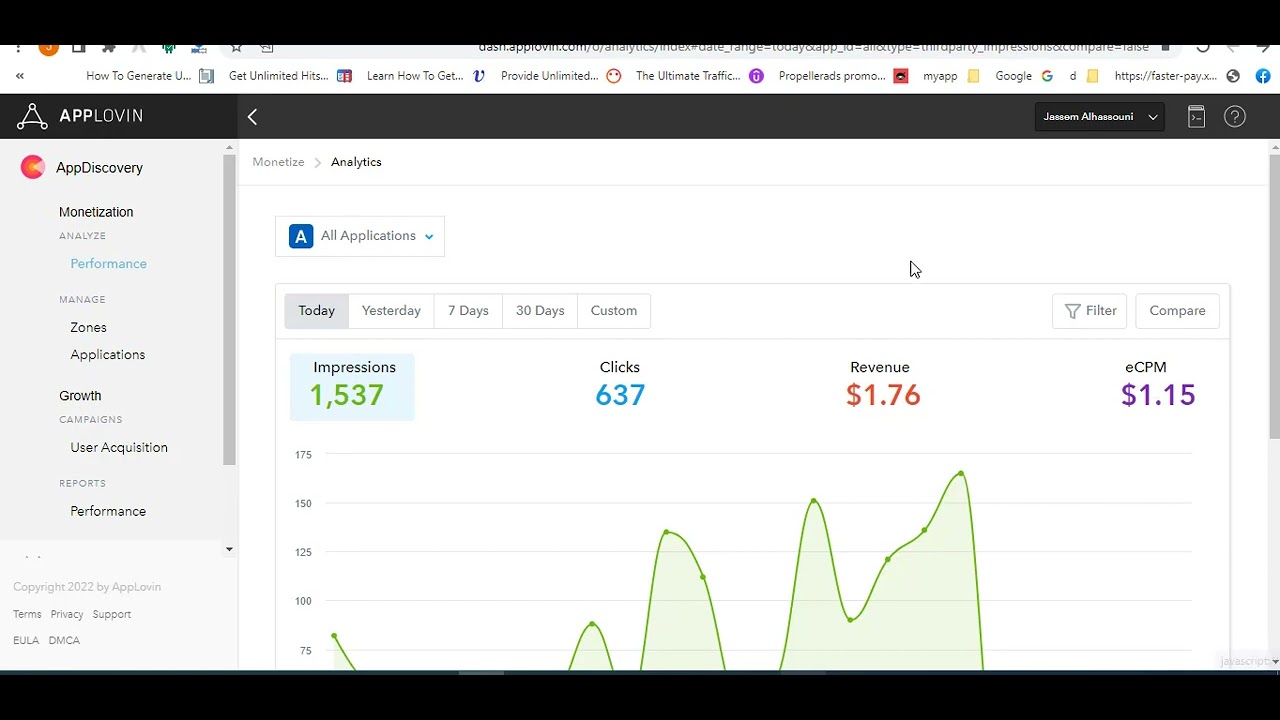Click the sidebar vertical scrollbar
The height and width of the screenshot is (720, 1280).
point(229,310)
